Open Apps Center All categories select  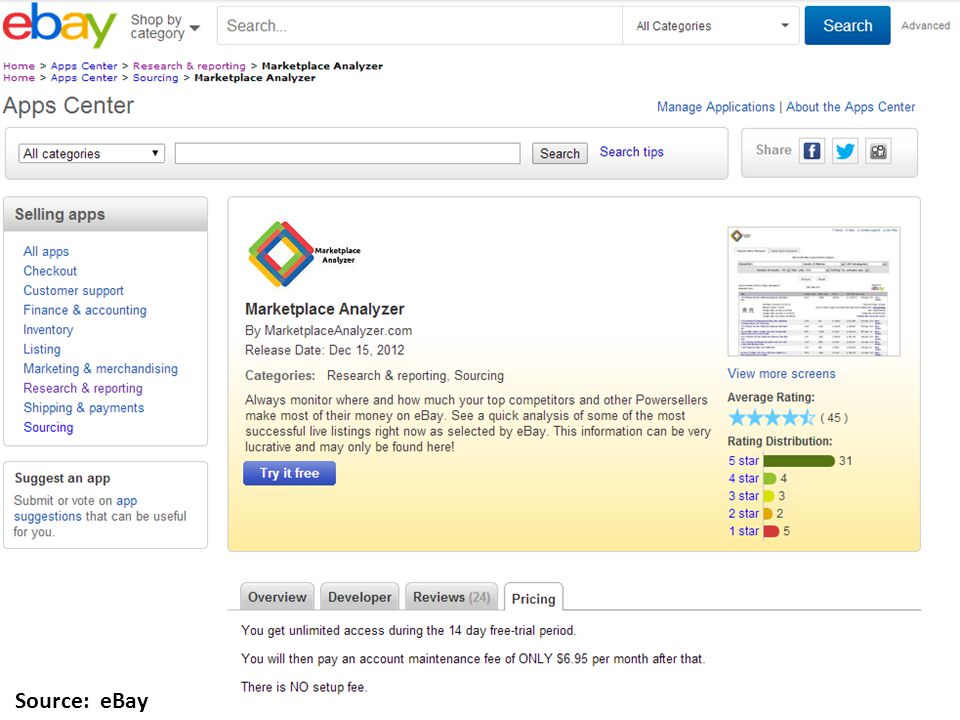point(92,153)
